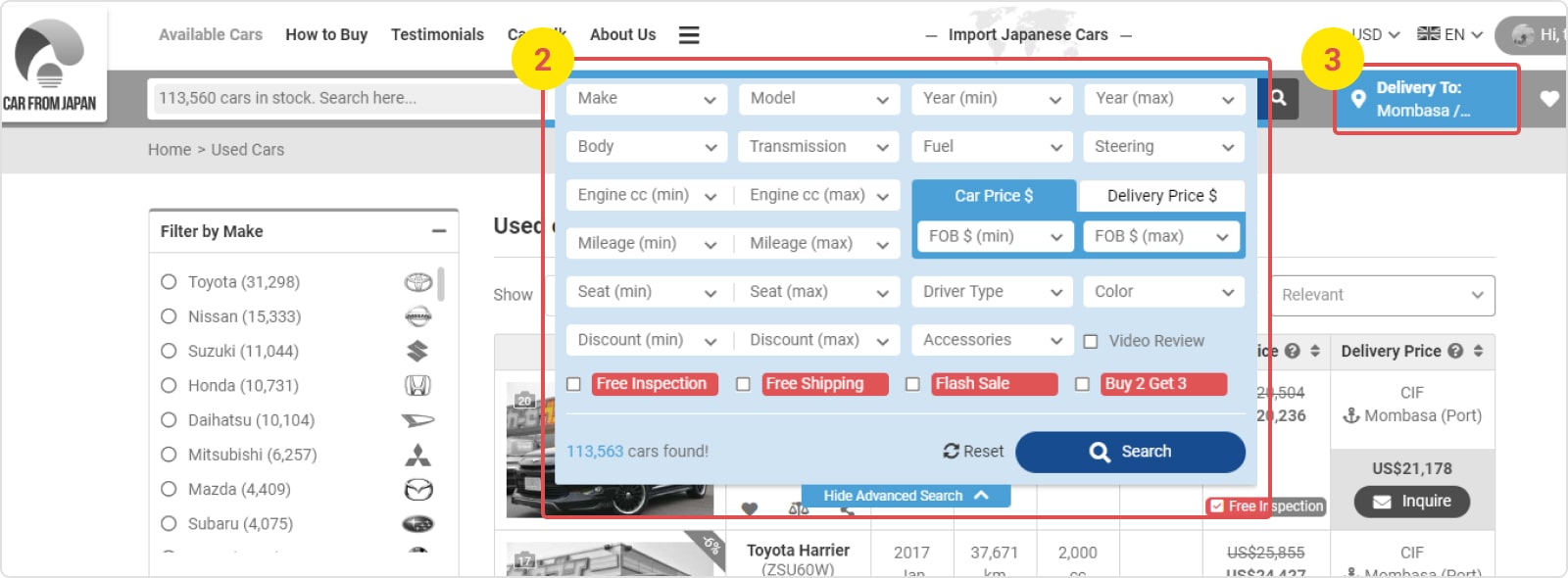
Task: Click the Filter by Make list scrollbar
Action: coord(441,284)
